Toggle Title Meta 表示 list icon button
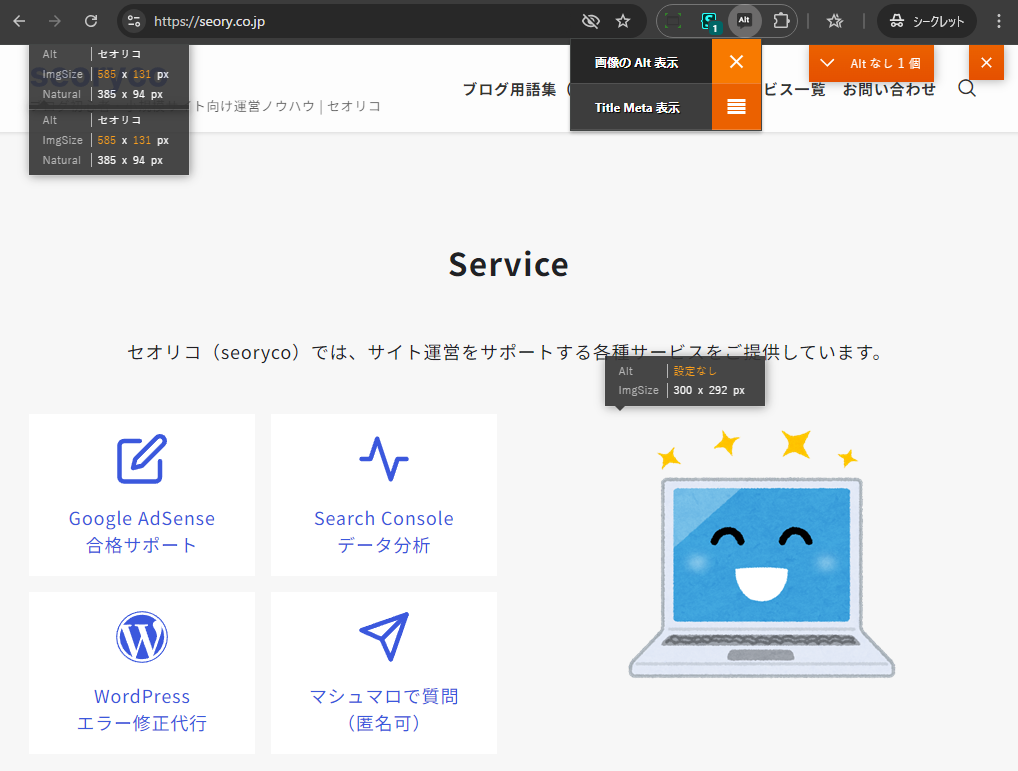Viewport: 1018px width, 771px height. point(736,107)
